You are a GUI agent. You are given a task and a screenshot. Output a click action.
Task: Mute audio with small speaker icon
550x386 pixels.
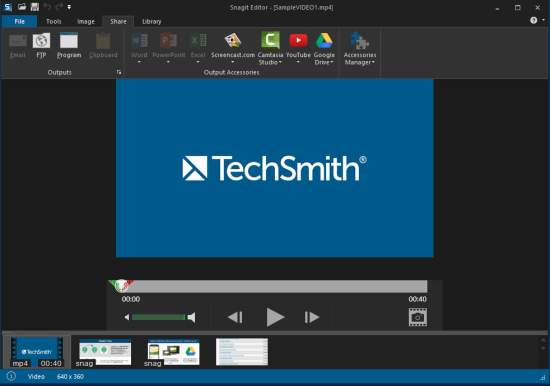[127, 317]
